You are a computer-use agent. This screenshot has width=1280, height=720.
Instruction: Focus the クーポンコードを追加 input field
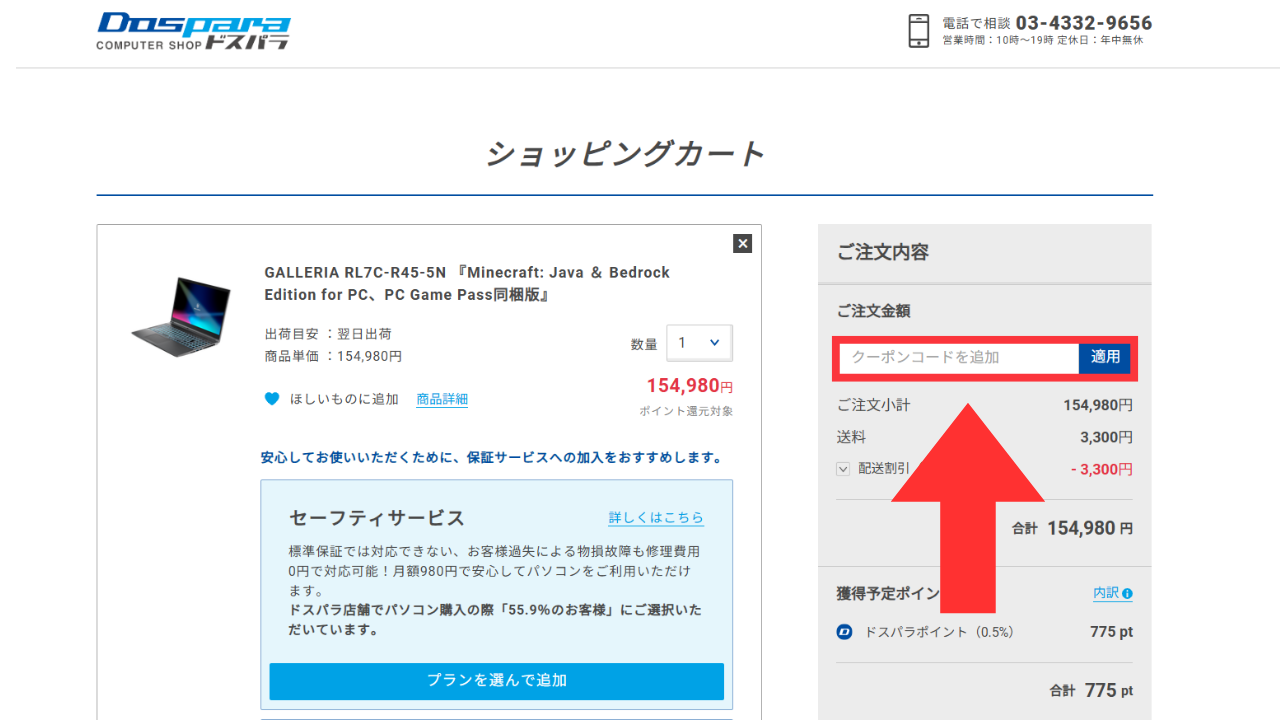(958, 357)
